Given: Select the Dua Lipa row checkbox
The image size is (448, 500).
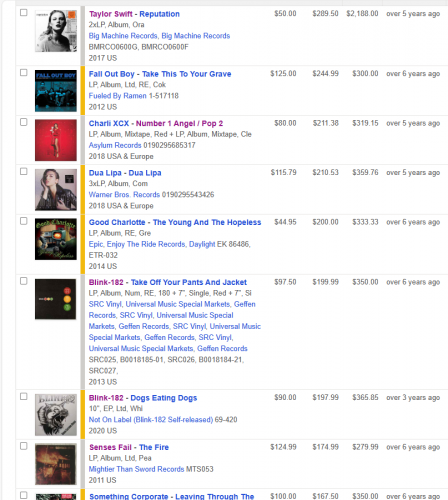Looking at the screenshot, I should pos(24,171).
